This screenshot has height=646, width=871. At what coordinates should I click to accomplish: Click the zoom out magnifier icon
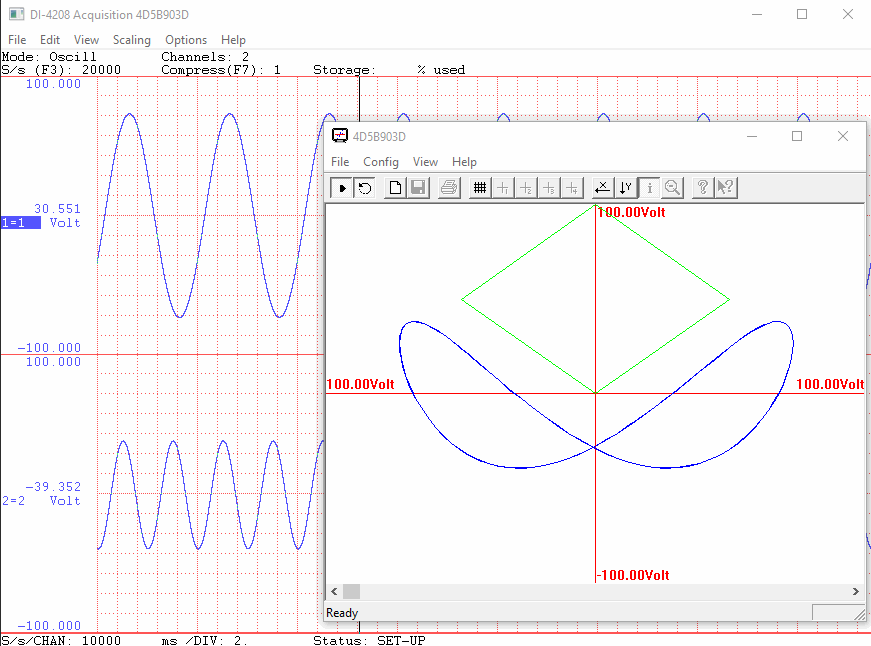672,188
